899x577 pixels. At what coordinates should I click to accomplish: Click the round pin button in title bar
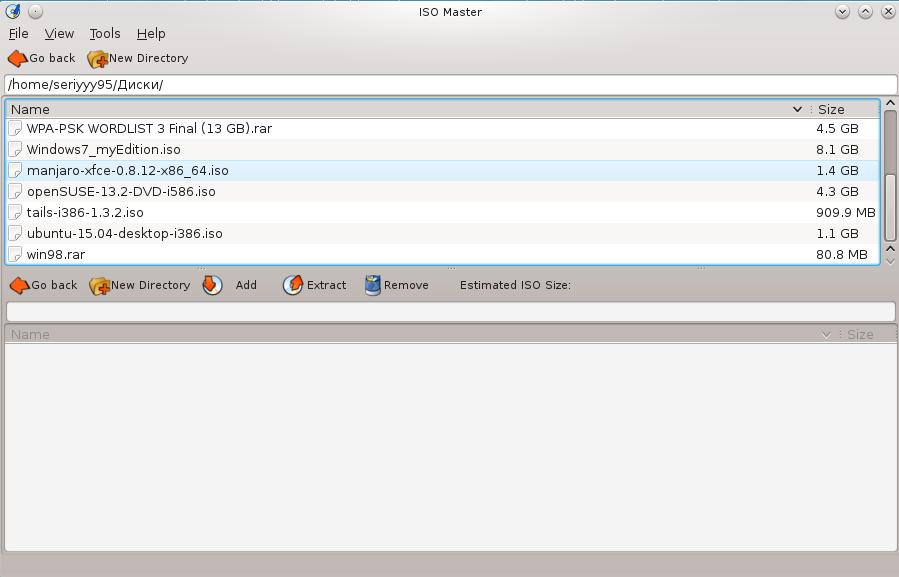[x=35, y=11]
